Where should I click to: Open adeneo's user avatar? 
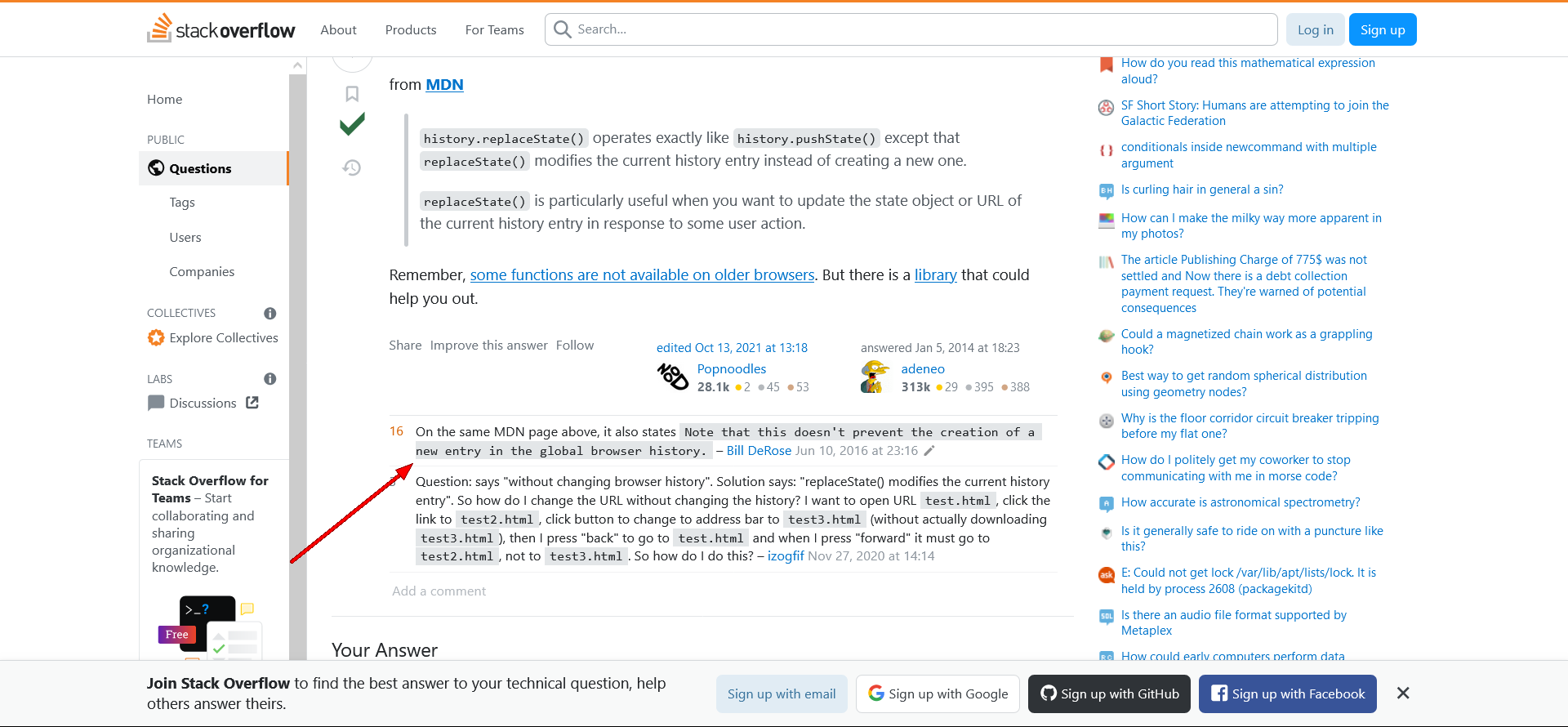(x=875, y=377)
